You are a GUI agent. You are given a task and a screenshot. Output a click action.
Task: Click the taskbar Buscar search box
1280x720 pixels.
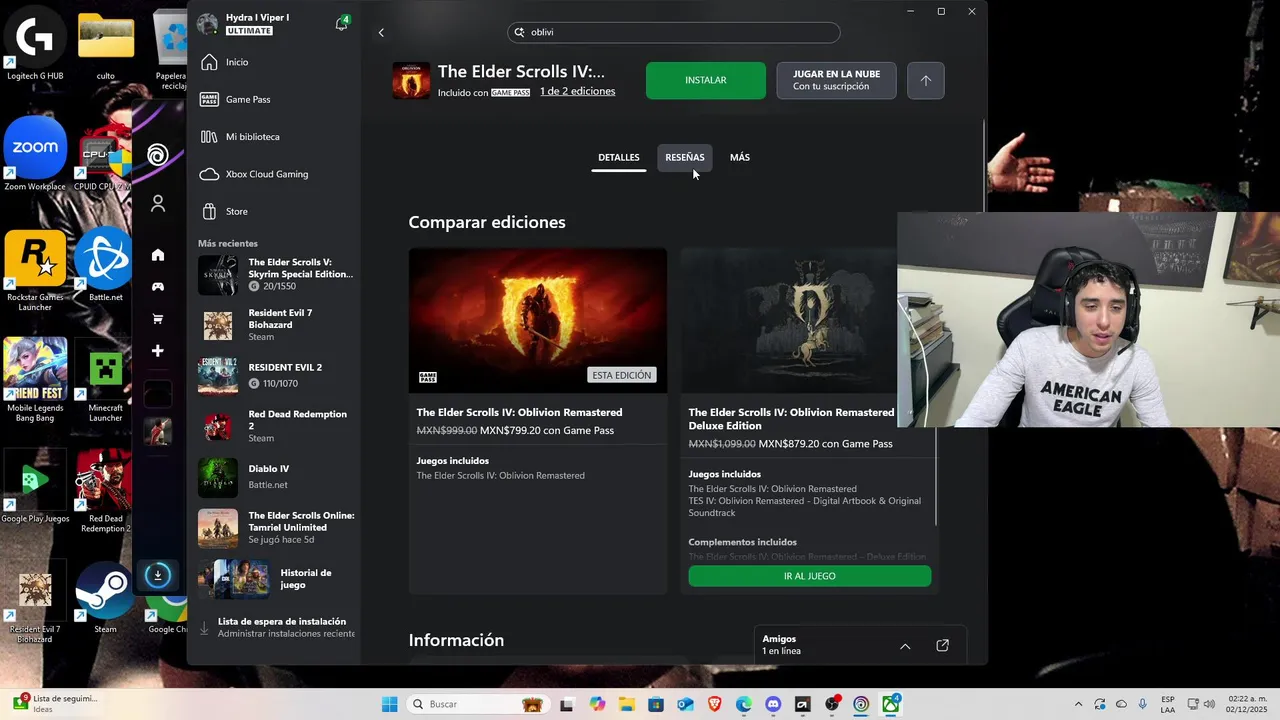click(x=477, y=704)
